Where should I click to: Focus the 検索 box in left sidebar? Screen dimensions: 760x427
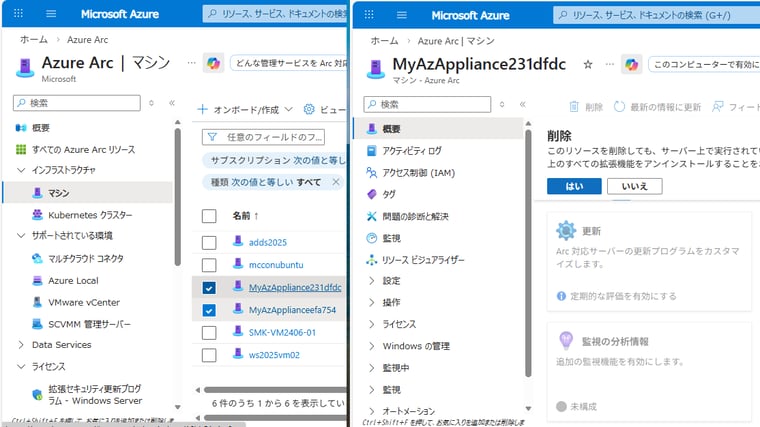(x=77, y=103)
